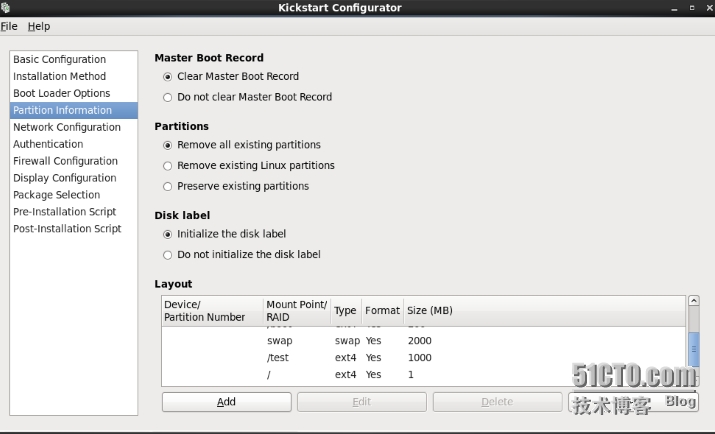Minimize the Kickstart Configurator window
This screenshot has height=434, width=715.
(674, 8)
